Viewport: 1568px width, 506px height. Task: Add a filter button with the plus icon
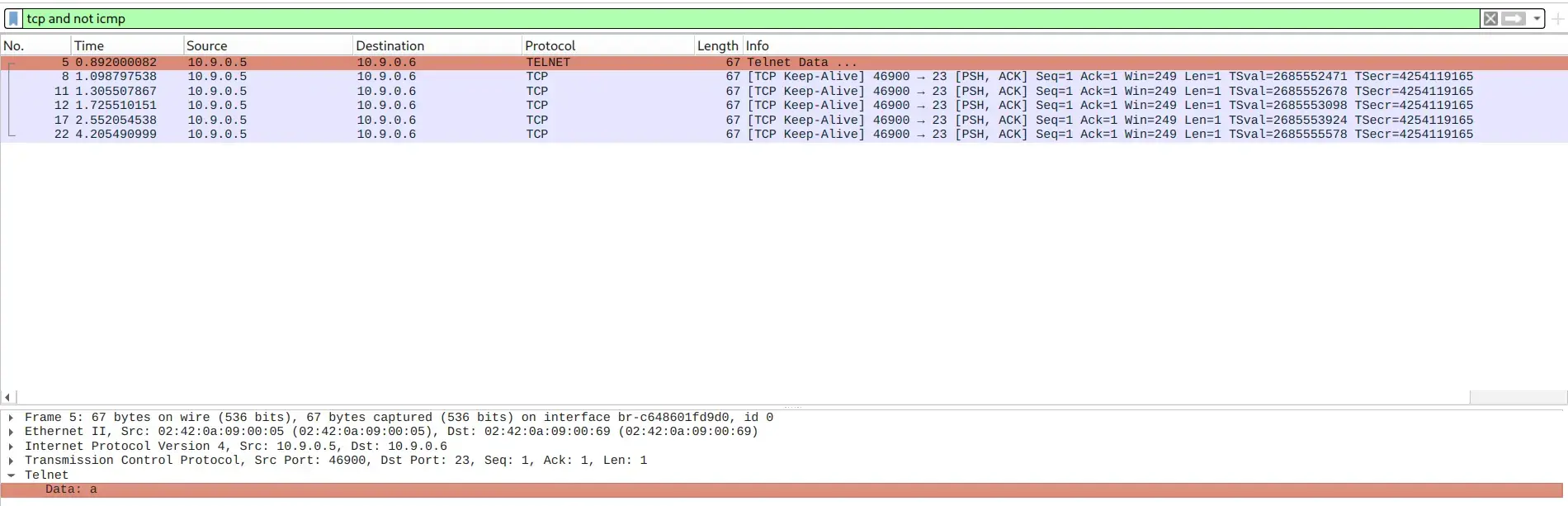pyautogui.click(x=1557, y=18)
